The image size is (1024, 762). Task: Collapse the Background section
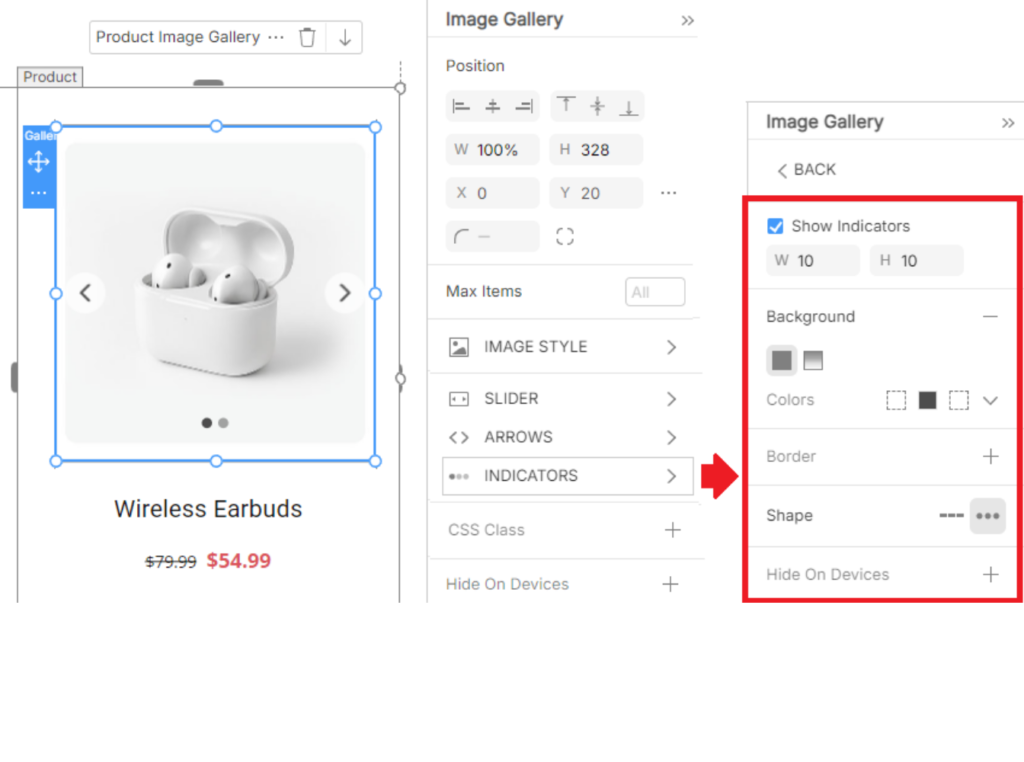pyautogui.click(x=990, y=317)
